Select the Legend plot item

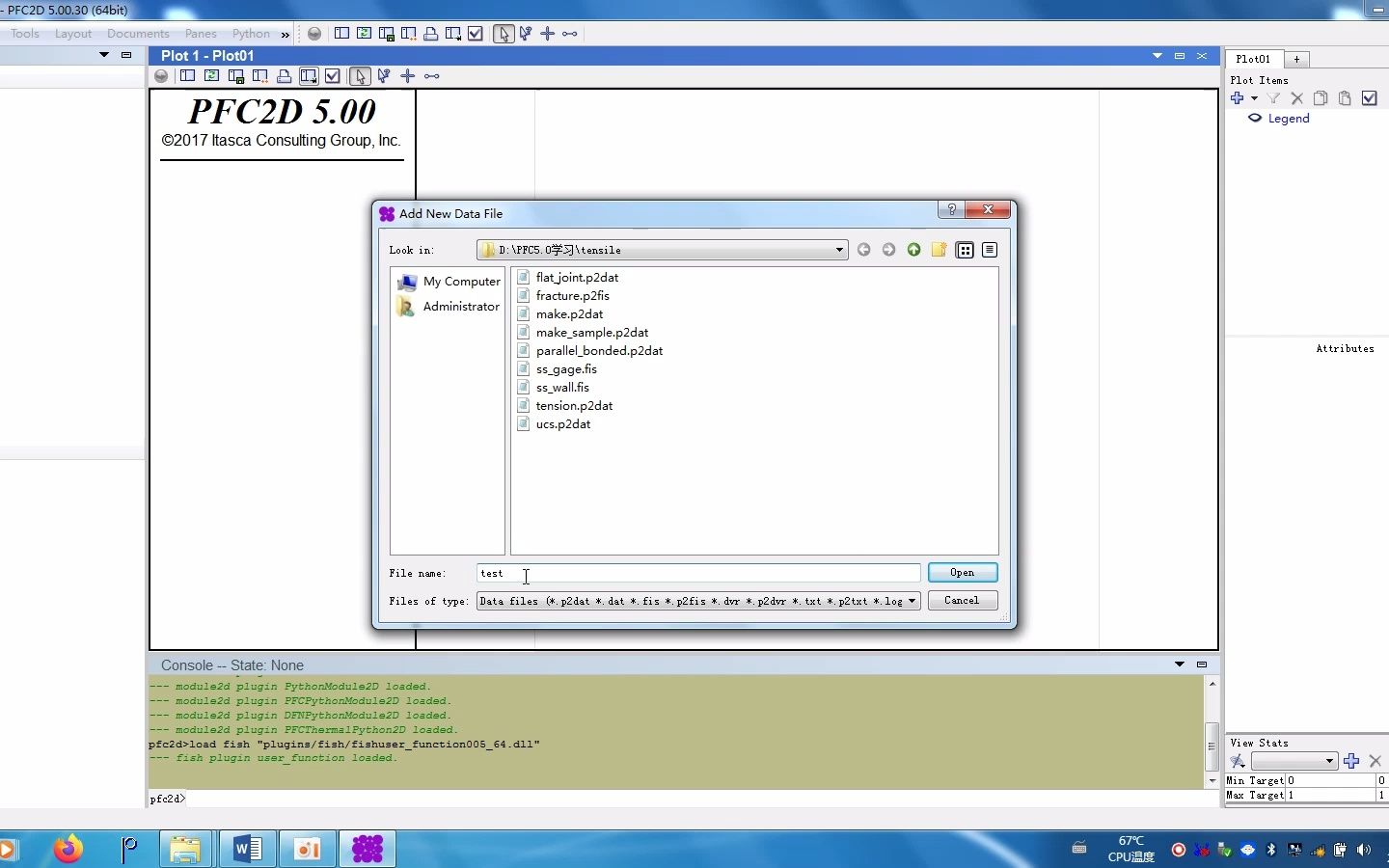click(1289, 119)
